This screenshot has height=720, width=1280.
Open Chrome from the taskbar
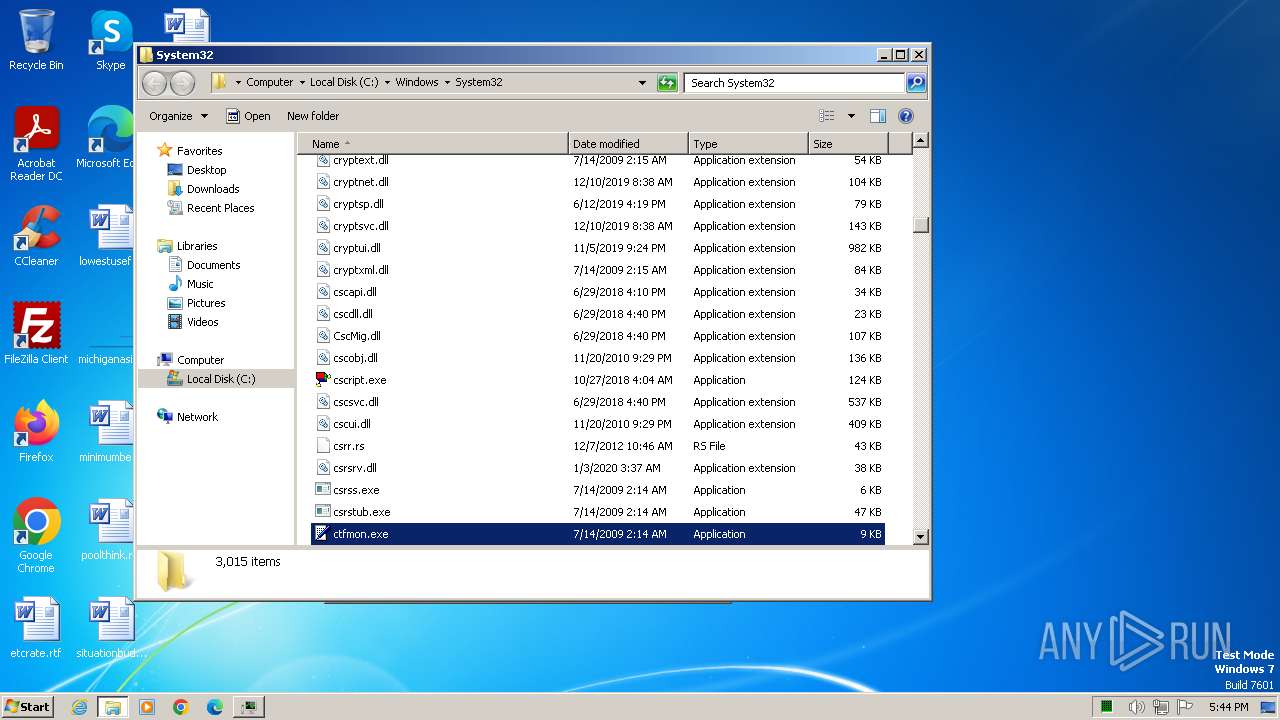tap(181, 707)
